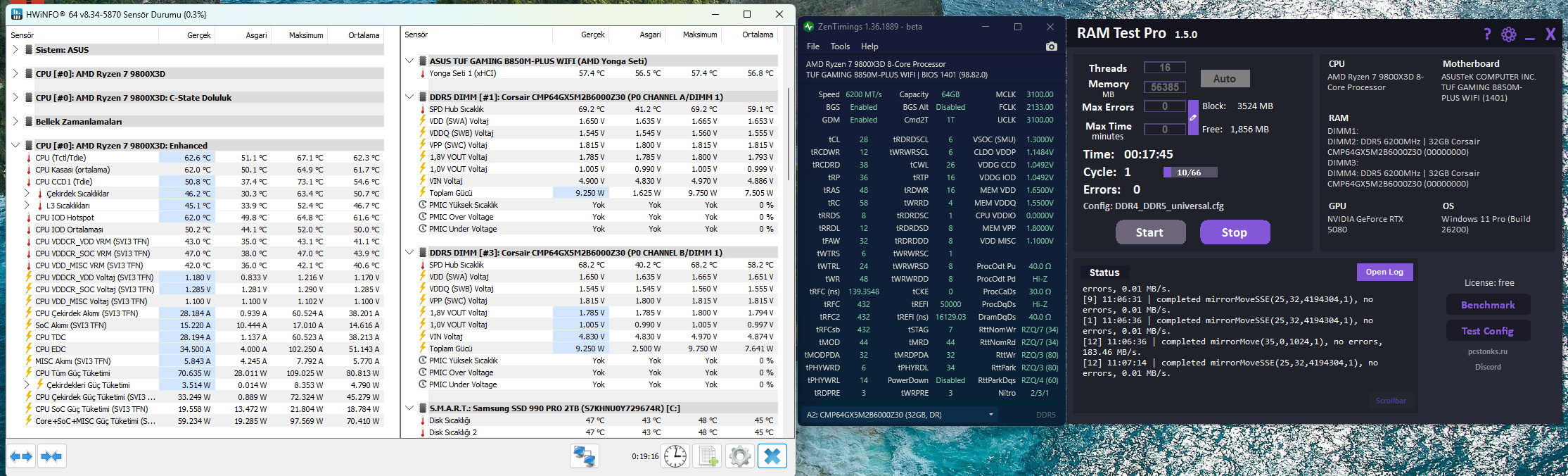
Task: Collapse the ASUS TUF GAMING B850M-PLUS group
Action: [x=409, y=61]
